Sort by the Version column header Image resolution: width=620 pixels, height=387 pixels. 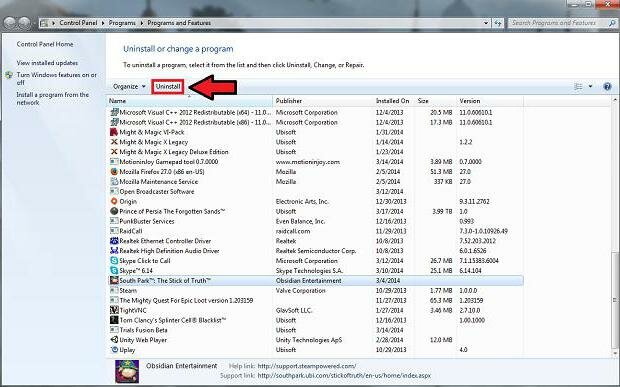pos(490,101)
